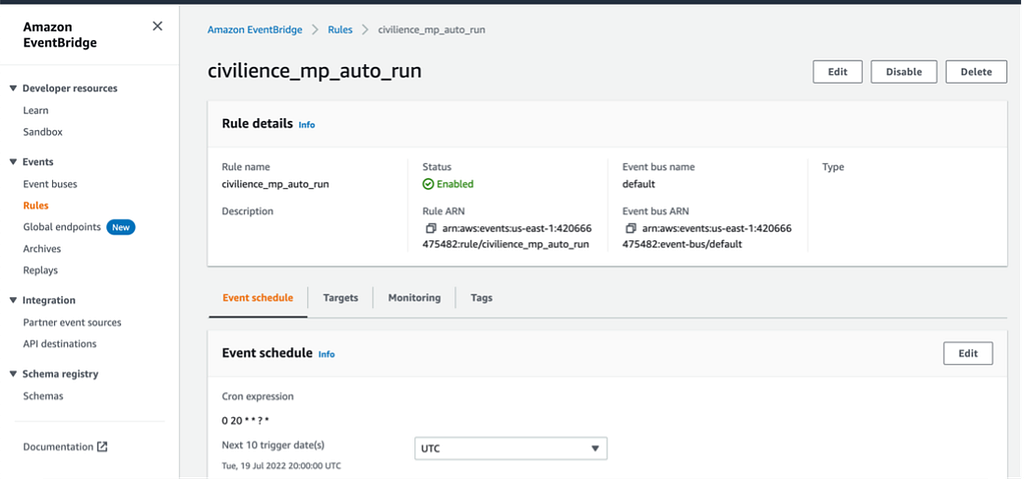This screenshot has width=1024, height=483.
Task: Copy the Event bus ARN
Action: pos(630,229)
